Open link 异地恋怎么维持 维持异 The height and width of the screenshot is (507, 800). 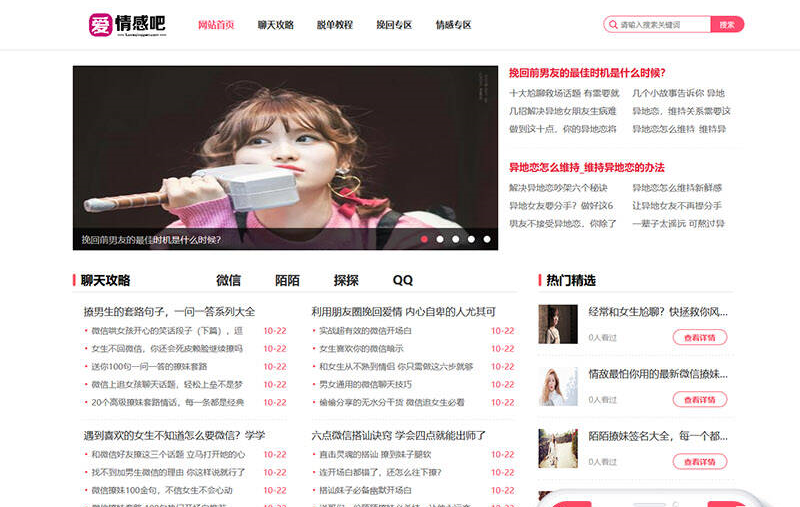tap(679, 129)
